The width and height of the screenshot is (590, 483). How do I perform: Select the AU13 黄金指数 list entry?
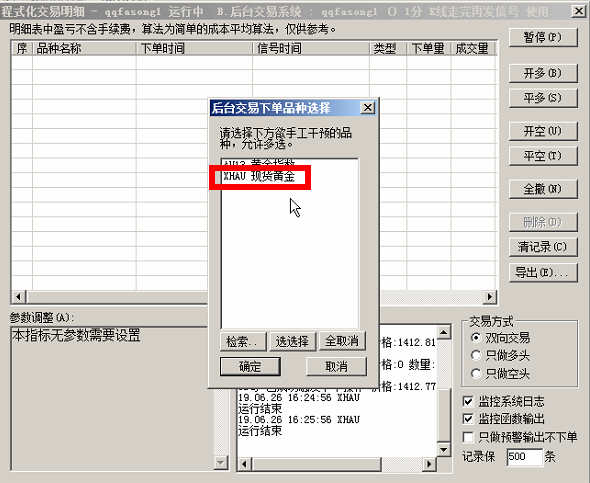(290, 164)
